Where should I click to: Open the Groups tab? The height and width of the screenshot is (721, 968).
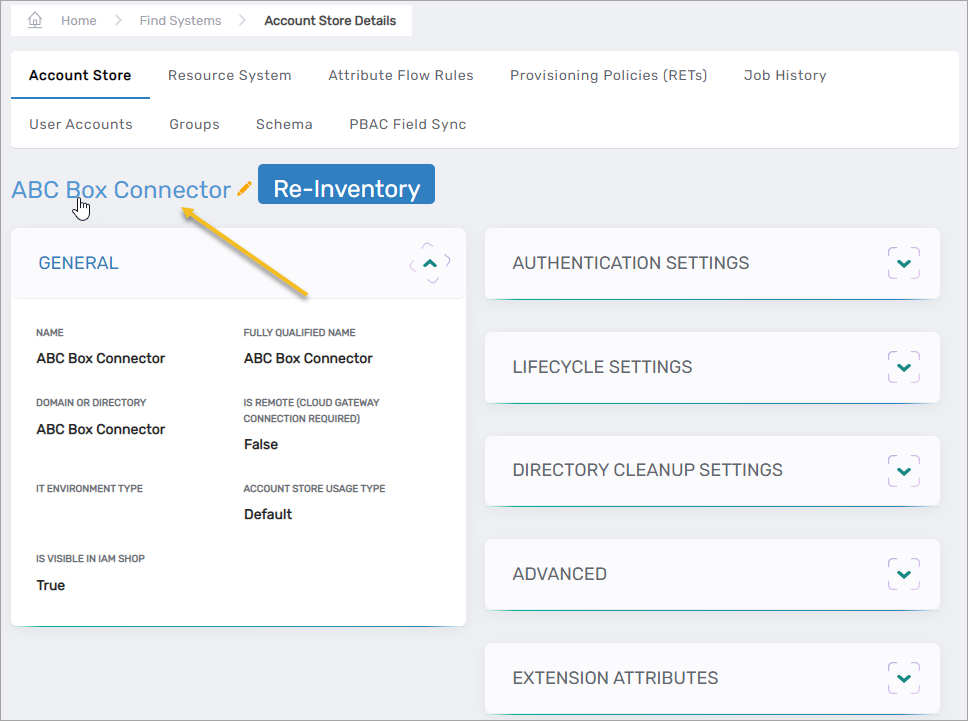pyautogui.click(x=194, y=124)
